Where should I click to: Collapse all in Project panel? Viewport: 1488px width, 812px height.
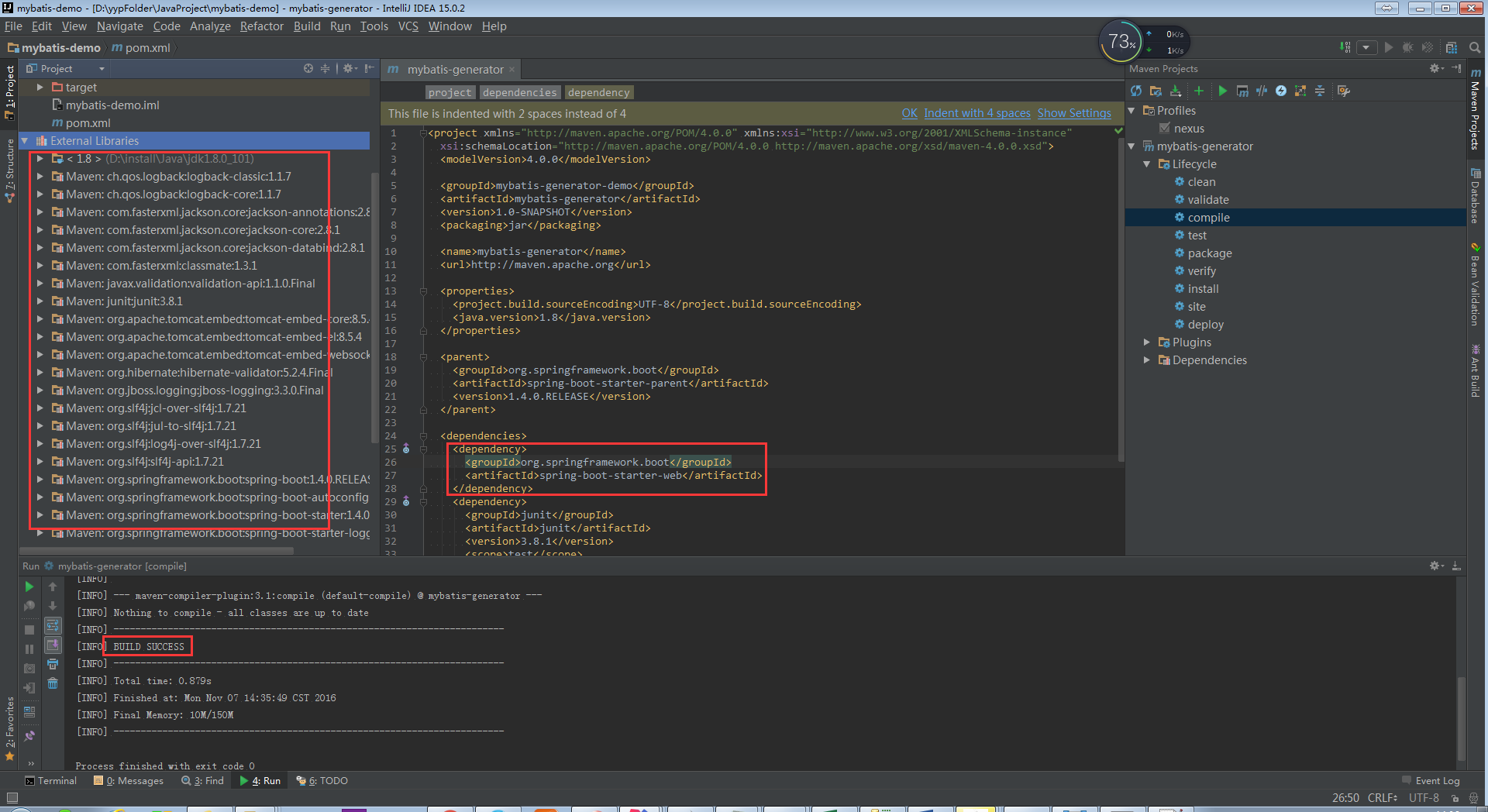tap(325, 69)
